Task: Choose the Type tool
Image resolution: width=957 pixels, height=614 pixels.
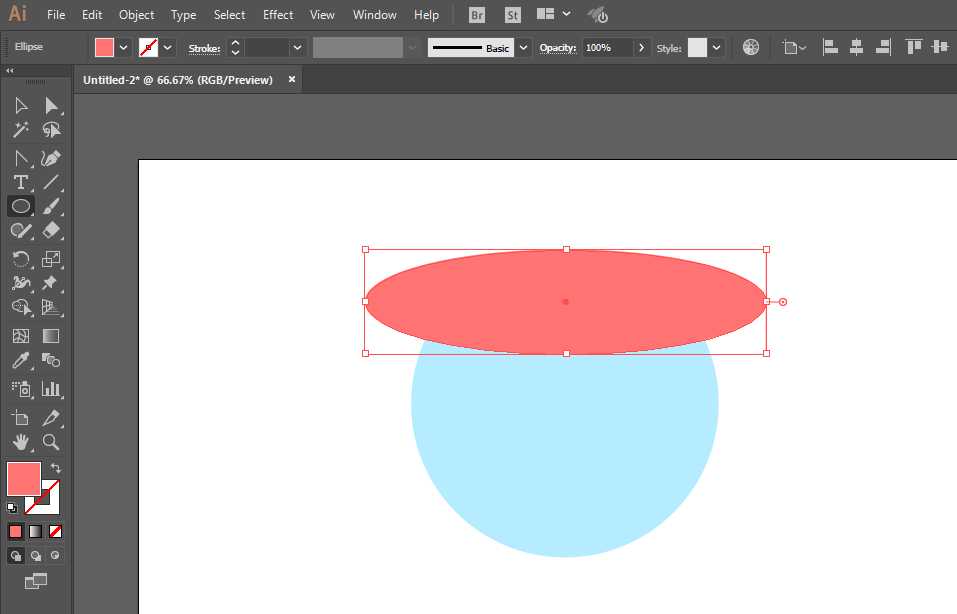Action: [x=21, y=182]
